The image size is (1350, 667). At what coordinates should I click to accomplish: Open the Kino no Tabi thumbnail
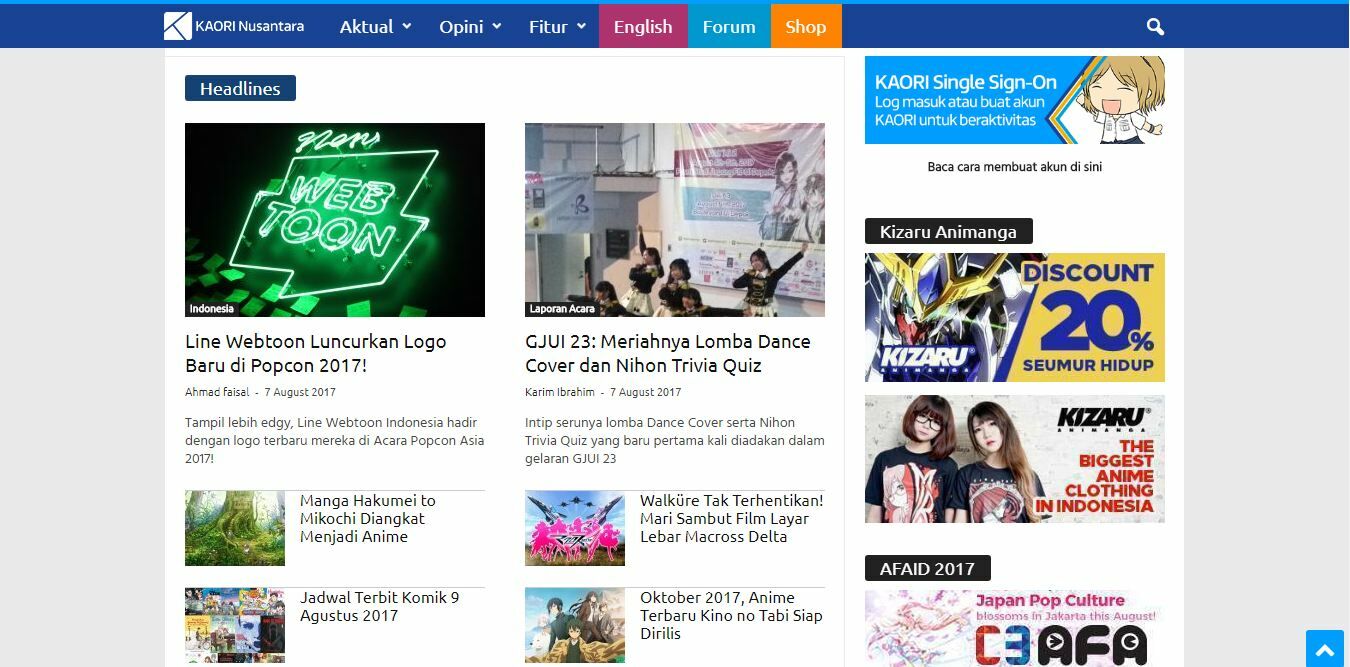tap(575, 625)
